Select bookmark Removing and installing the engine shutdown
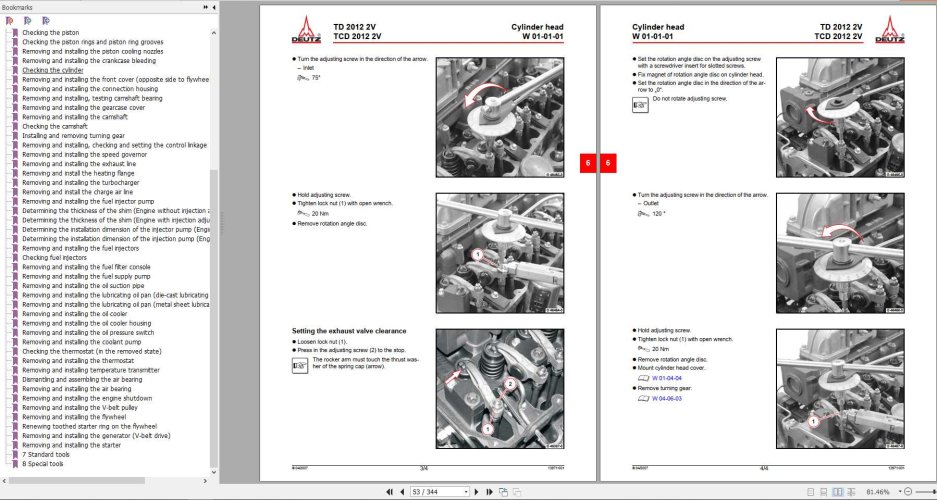 87,398
